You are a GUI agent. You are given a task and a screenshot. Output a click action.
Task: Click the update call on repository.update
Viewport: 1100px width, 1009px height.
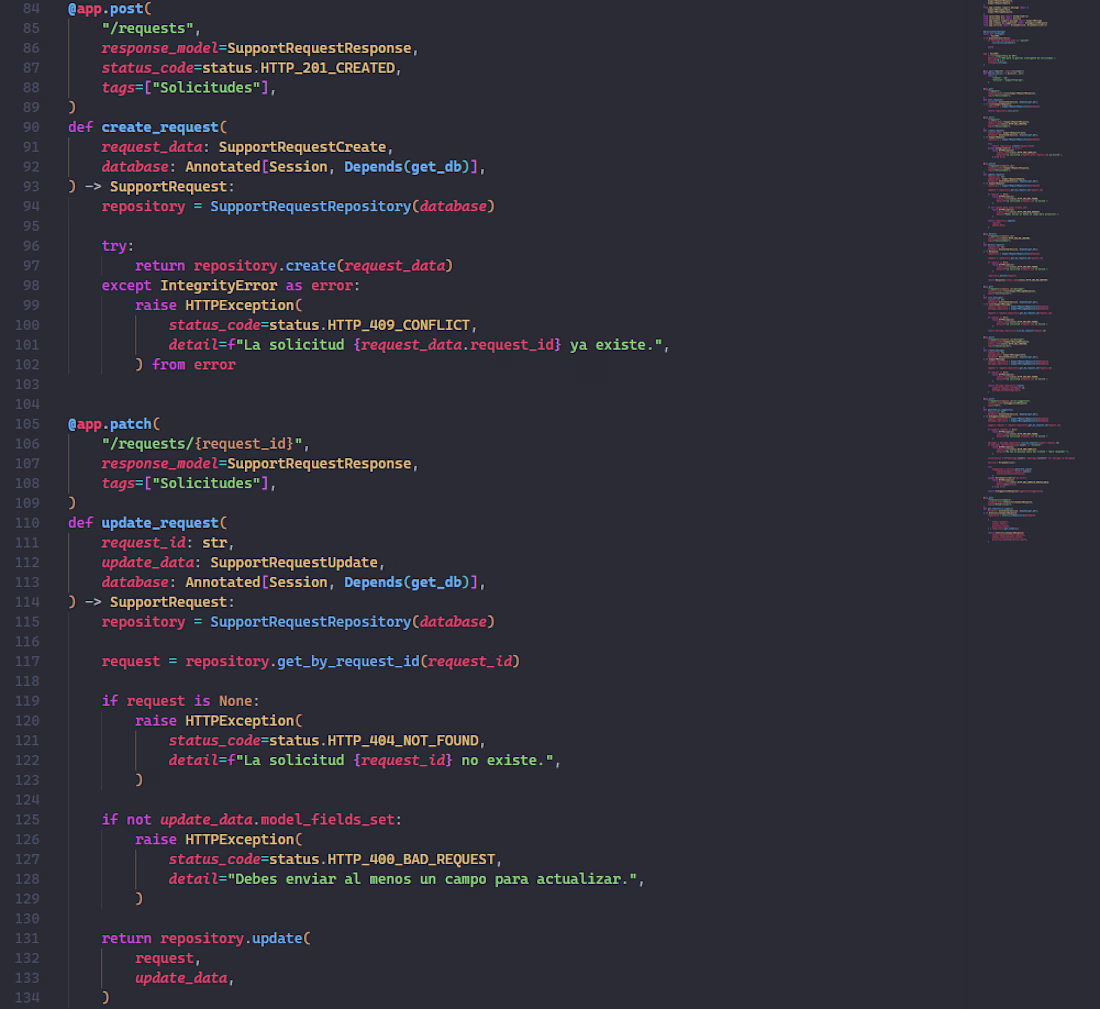pos(277,938)
